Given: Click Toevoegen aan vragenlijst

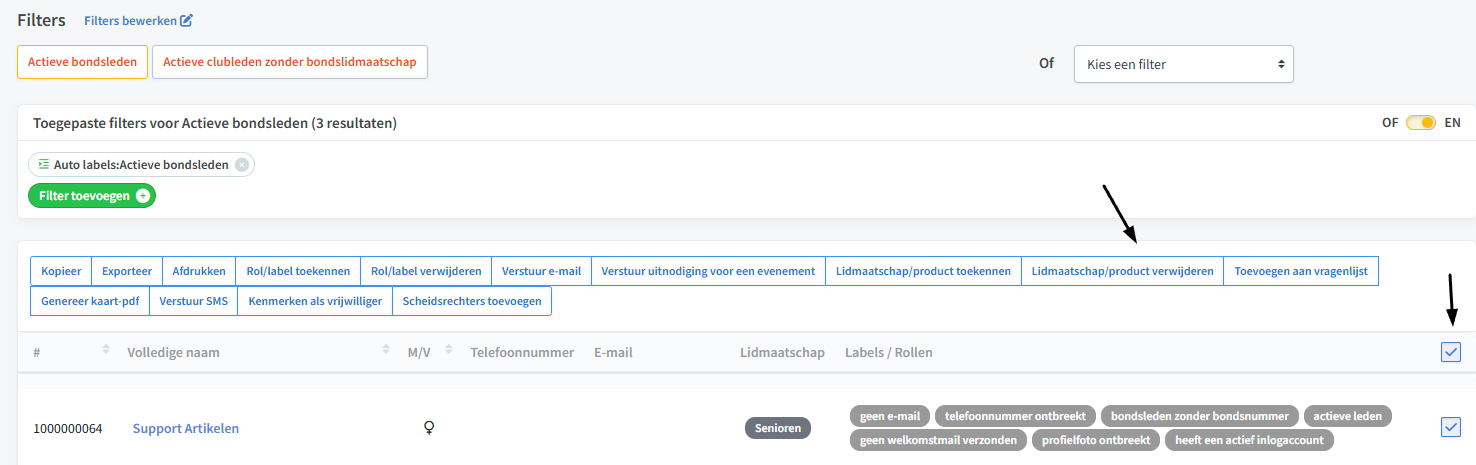Looking at the screenshot, I should pos(1301,271).
